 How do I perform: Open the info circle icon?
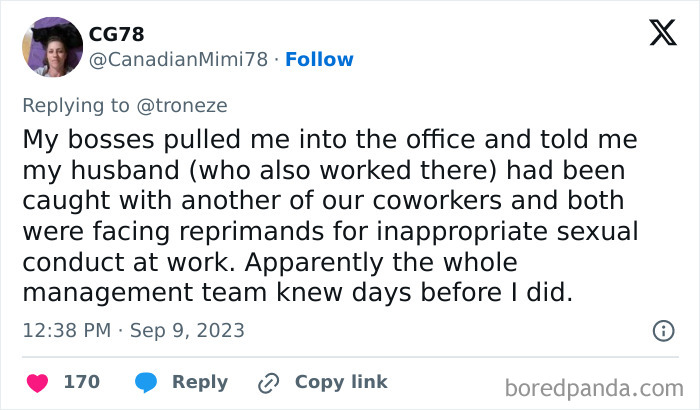662,330
